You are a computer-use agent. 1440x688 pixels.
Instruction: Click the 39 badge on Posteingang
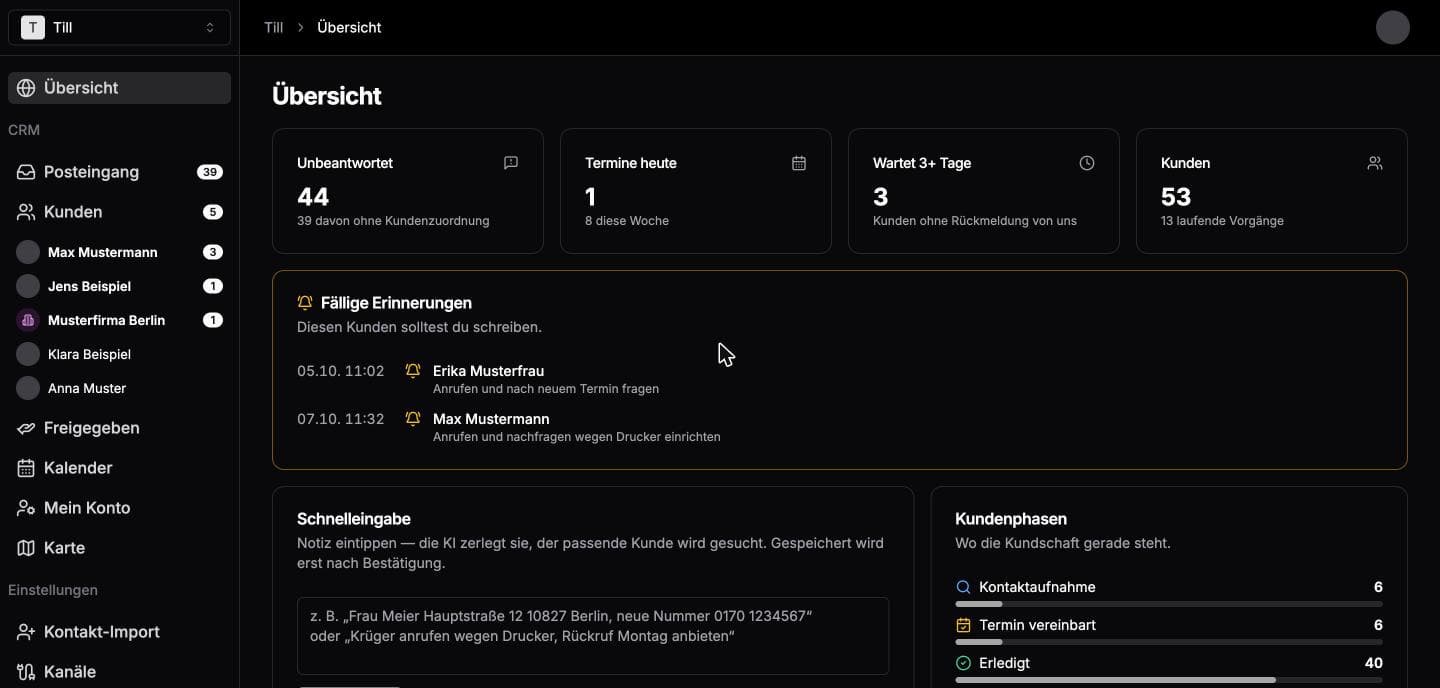(209, 172)
